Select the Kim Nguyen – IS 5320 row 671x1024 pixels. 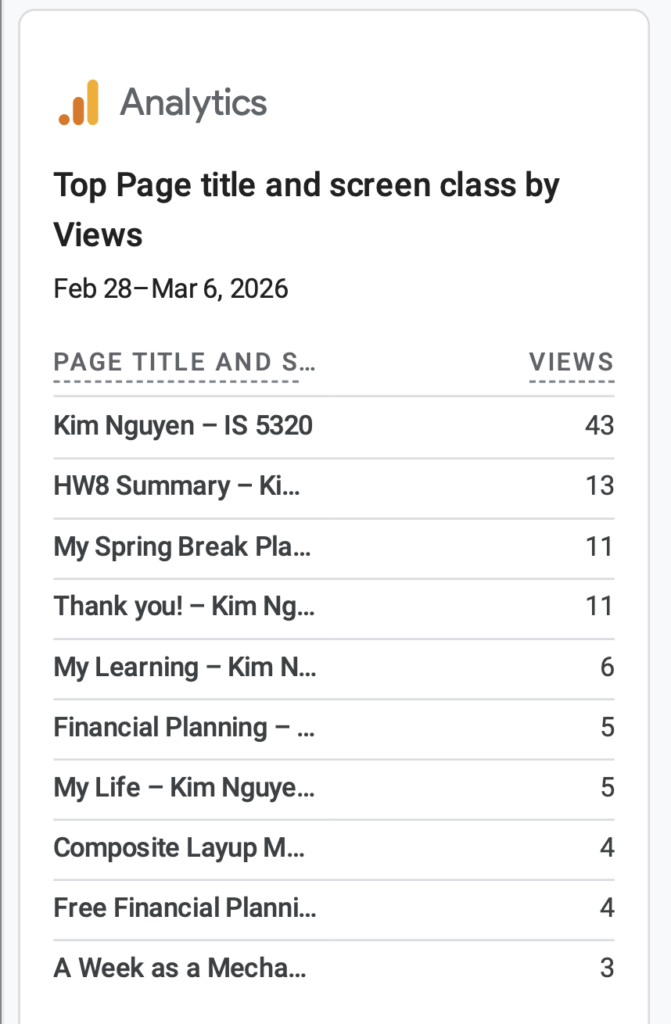click(183, 426)
